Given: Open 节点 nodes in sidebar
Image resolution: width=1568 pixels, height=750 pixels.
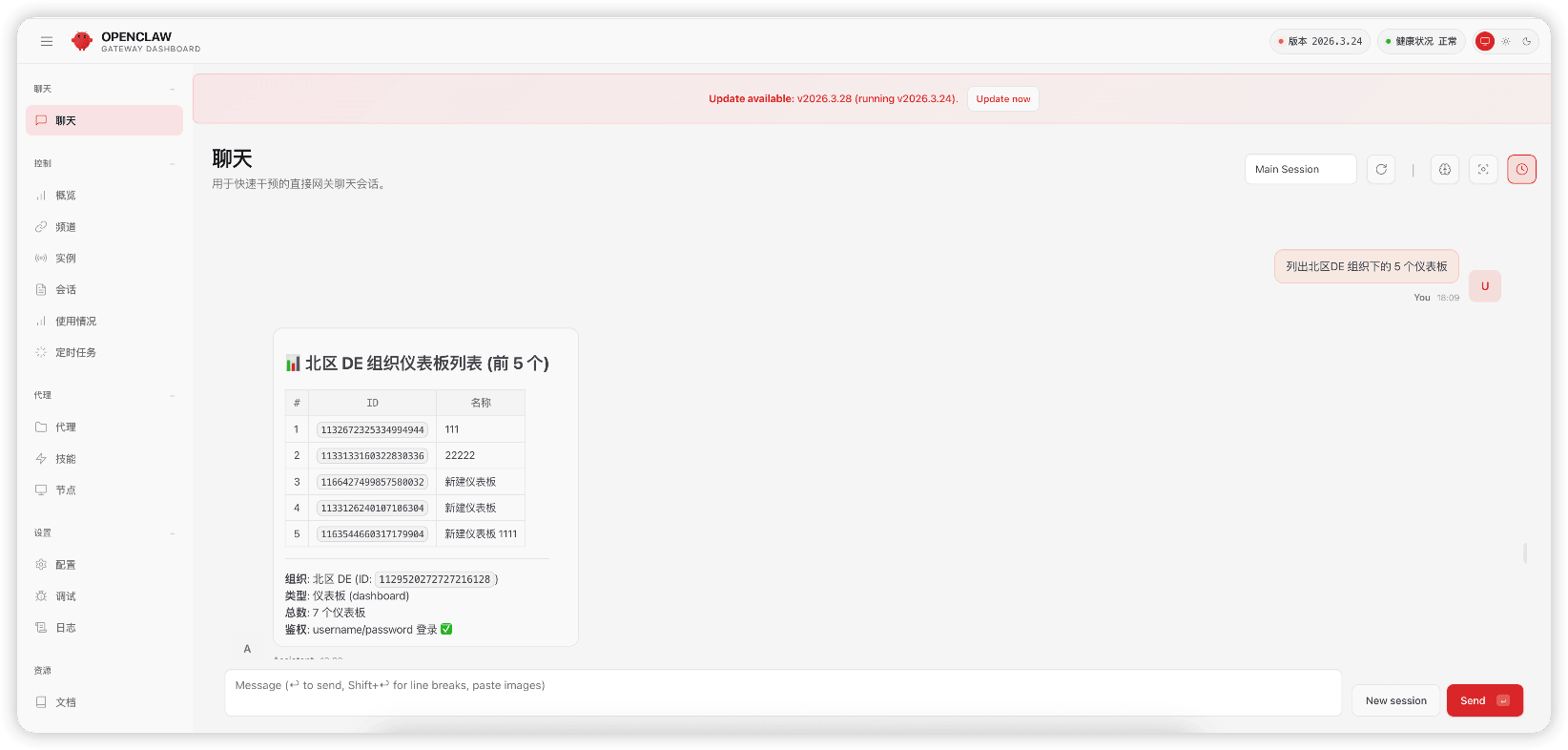Looking at the screenshot, I should (105, 490).
